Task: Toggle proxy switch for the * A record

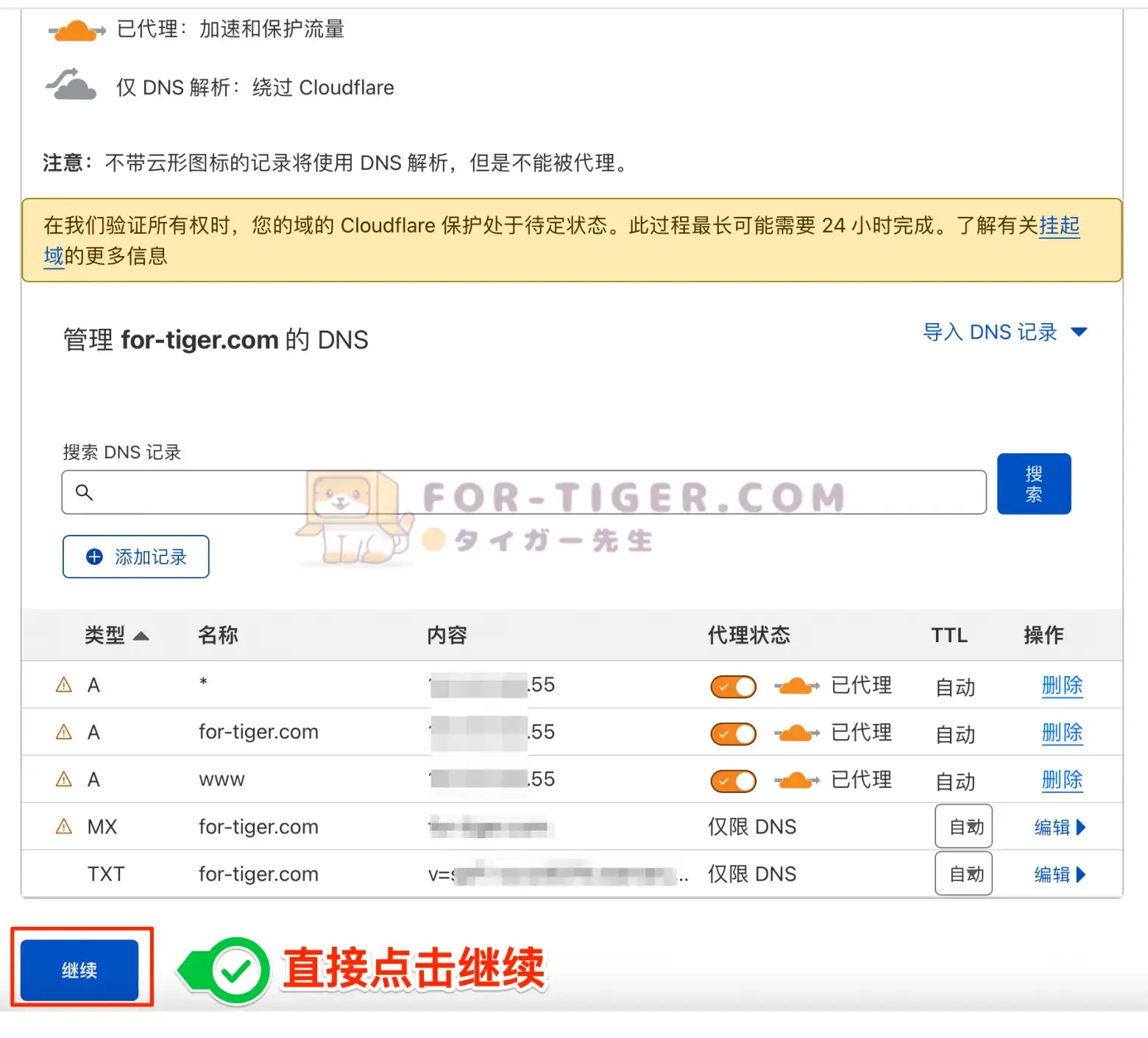Action: coord(733,687)
